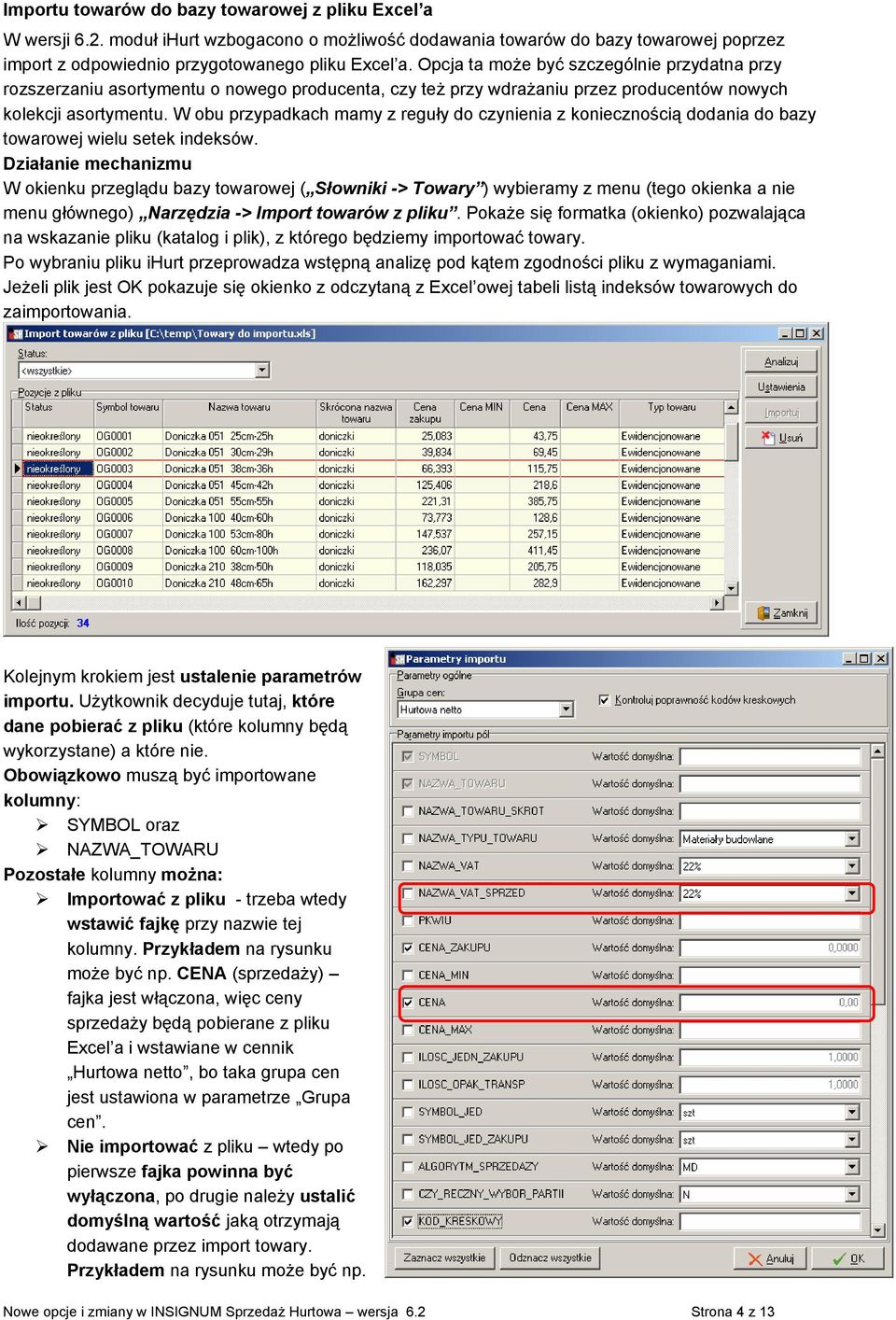Toggle the CZY_RECZNY_WYBOR_PARTII checkbox
The height and width of the screenshot is (1320, 896).
(x=407, y=1194)
